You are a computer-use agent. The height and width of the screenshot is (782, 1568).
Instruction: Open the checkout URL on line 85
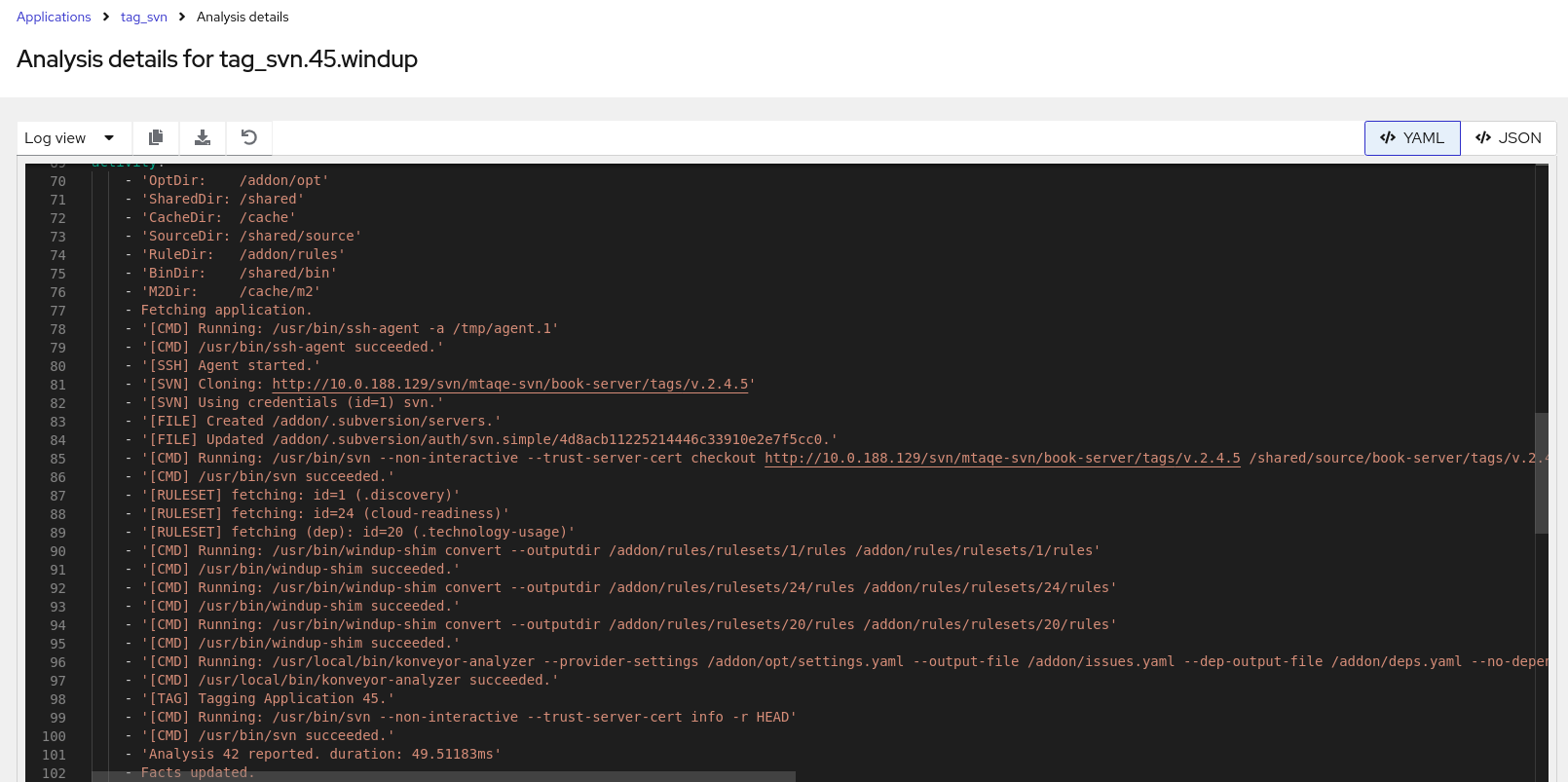point(1002,458)
